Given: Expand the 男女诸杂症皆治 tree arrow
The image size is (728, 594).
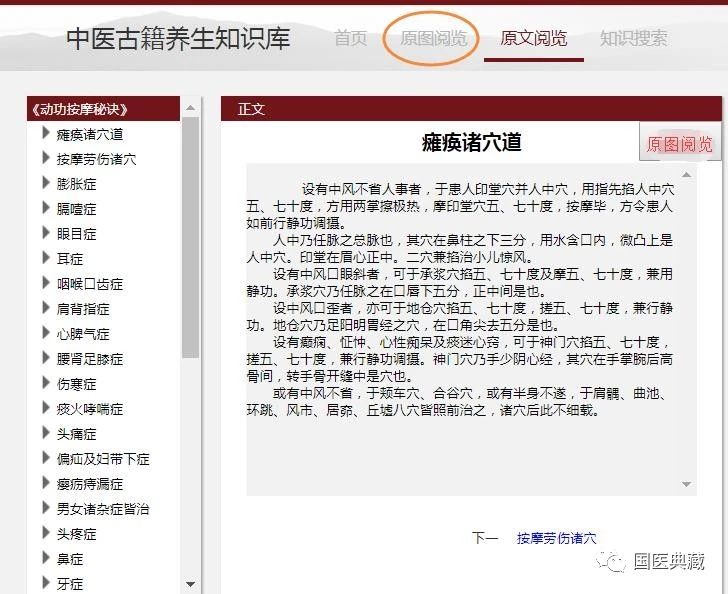Looking at the screenshot, I should (x=46, y=509).
